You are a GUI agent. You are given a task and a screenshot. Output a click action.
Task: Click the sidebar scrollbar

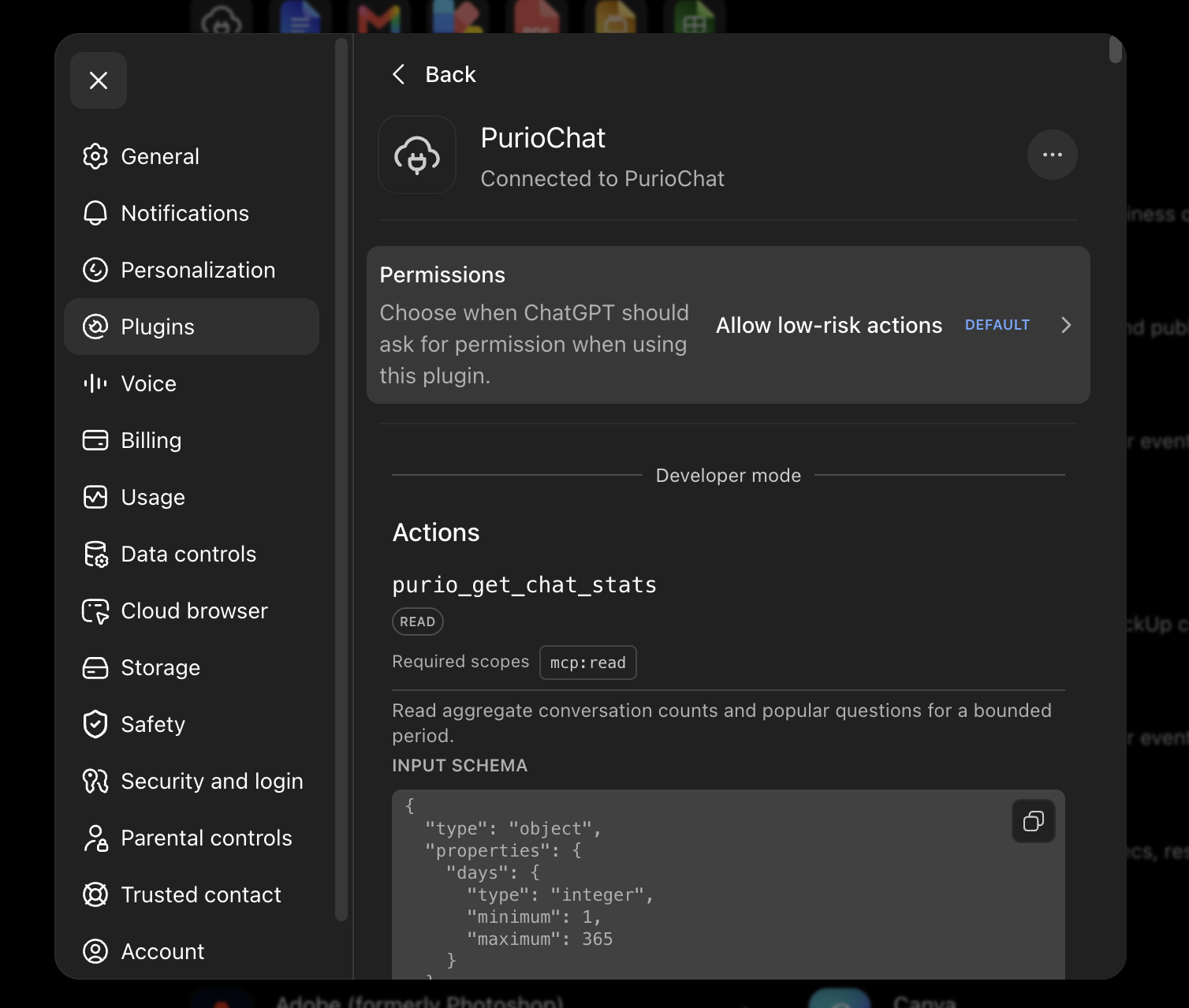341,480
